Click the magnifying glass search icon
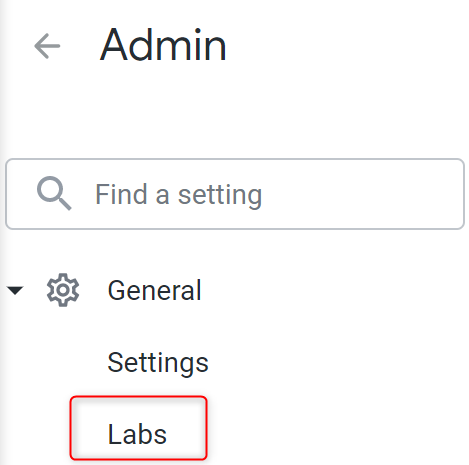 pos(54,193)
